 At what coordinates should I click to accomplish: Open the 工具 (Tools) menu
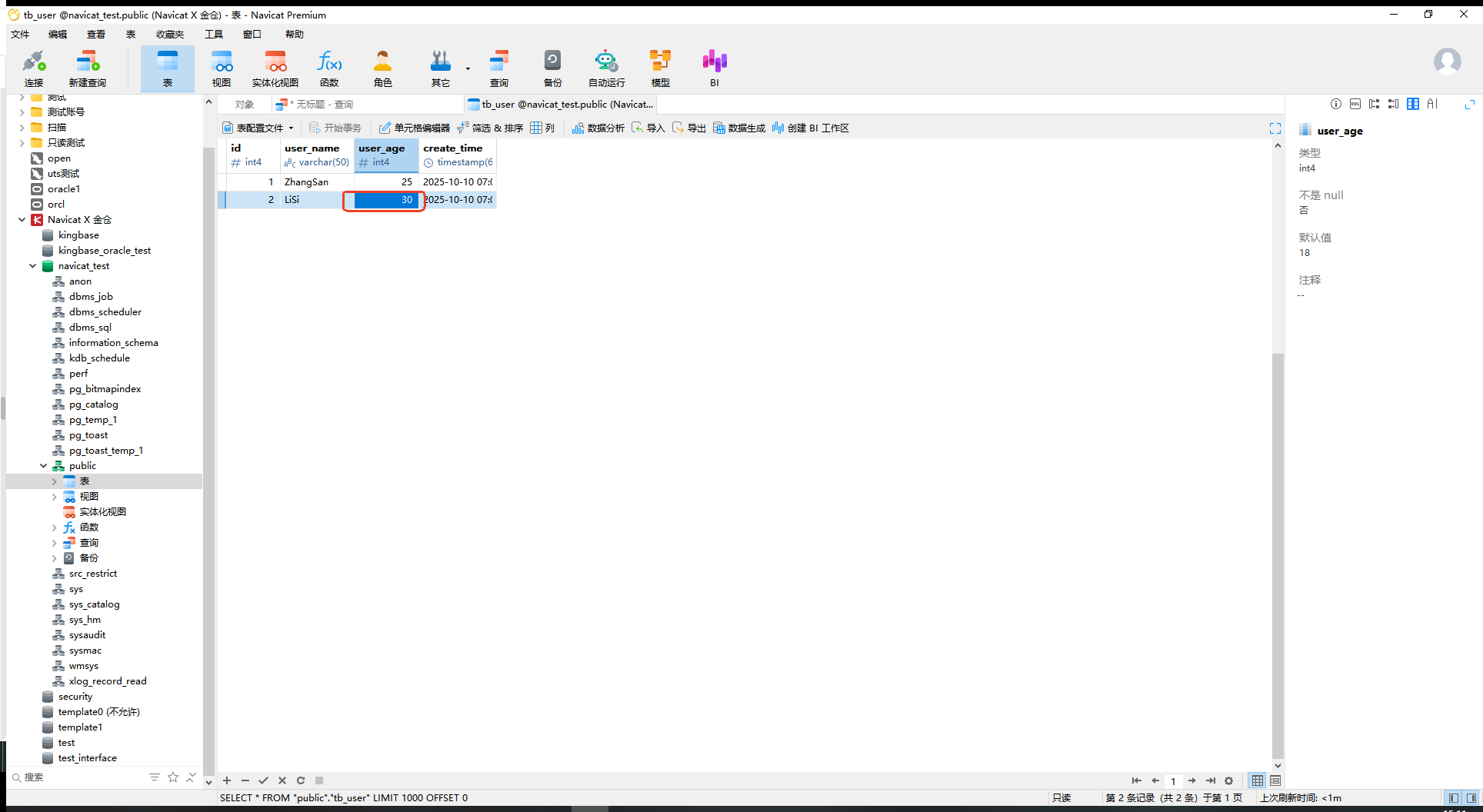pyautogui.click(x=214, y=35)
